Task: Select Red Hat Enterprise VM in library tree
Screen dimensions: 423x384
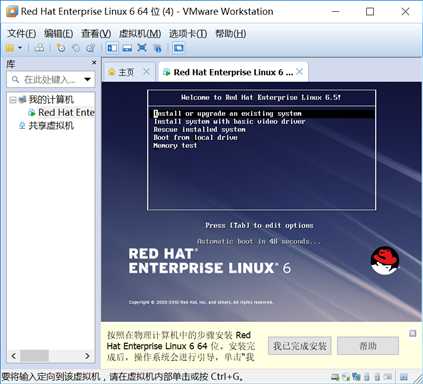Action: 66,113
